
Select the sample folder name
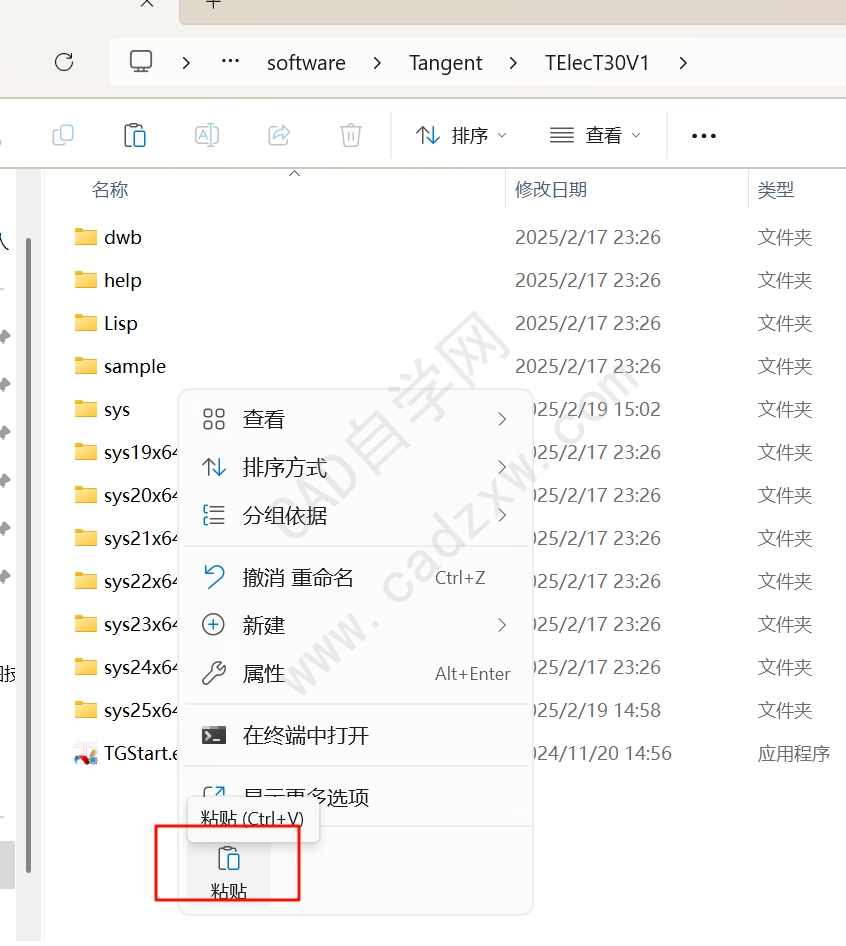[x=135, y=366]
